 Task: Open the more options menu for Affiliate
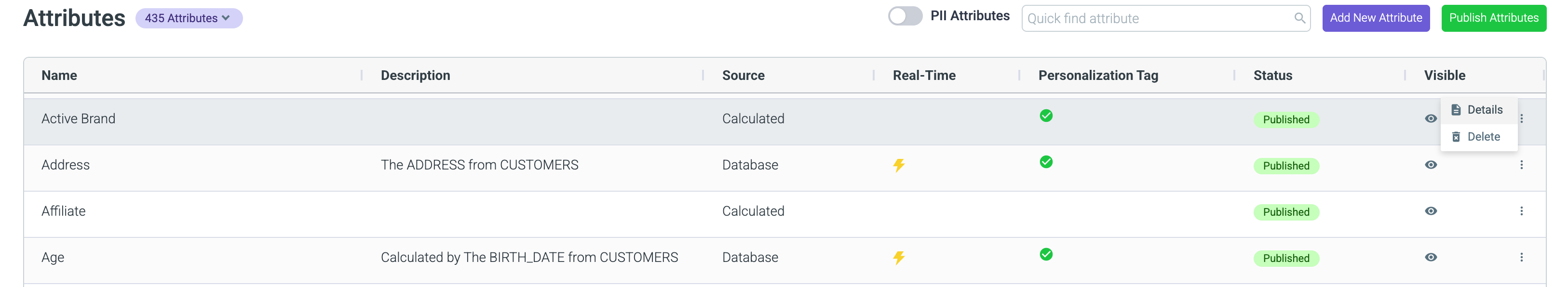(1521, 211)
